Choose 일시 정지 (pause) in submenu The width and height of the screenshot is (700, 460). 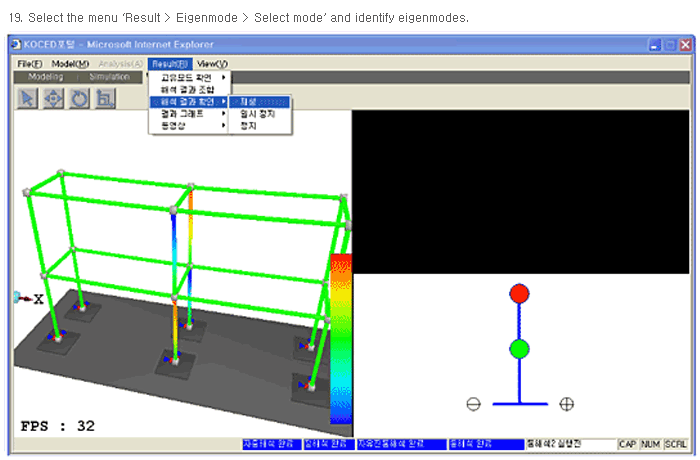[x=259, y=114]
